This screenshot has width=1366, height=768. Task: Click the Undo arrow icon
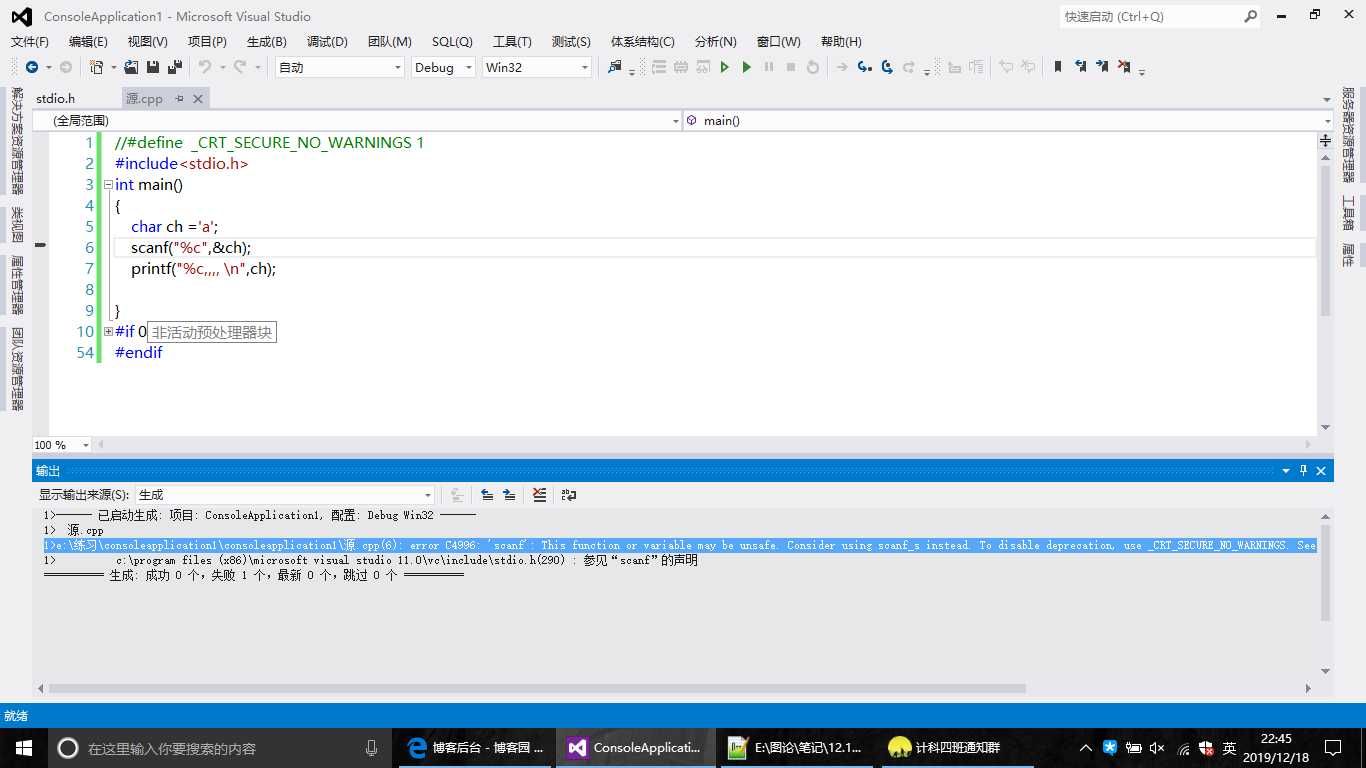point(204,67)
